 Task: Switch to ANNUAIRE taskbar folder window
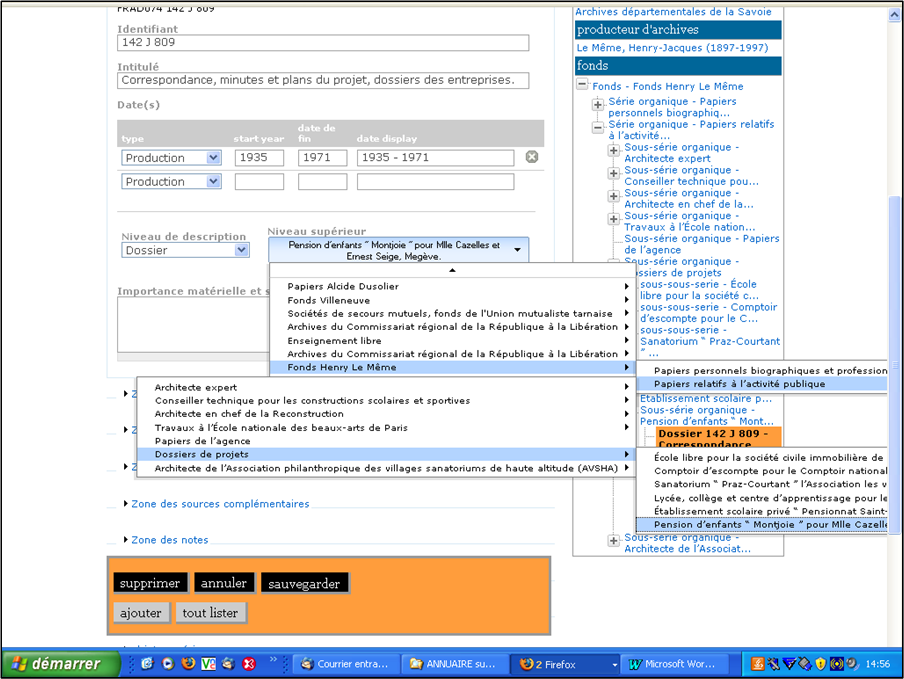point(454,664)
